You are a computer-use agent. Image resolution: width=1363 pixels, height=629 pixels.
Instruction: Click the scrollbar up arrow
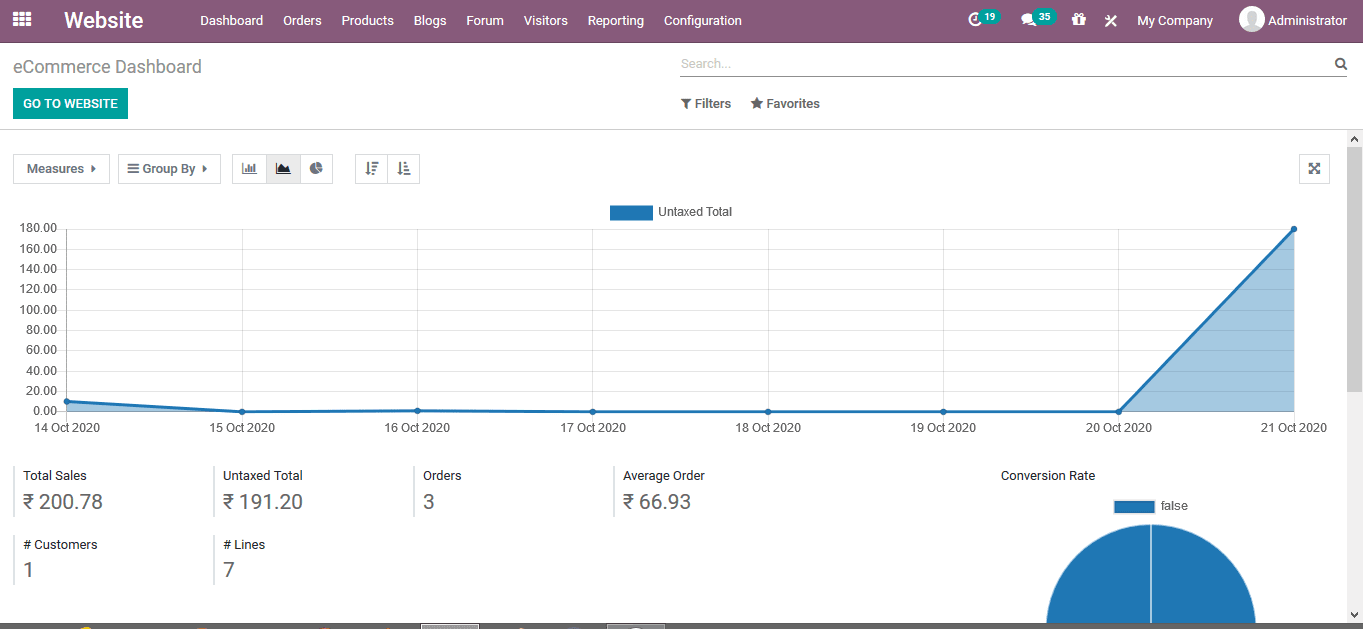pos(1354,138)
